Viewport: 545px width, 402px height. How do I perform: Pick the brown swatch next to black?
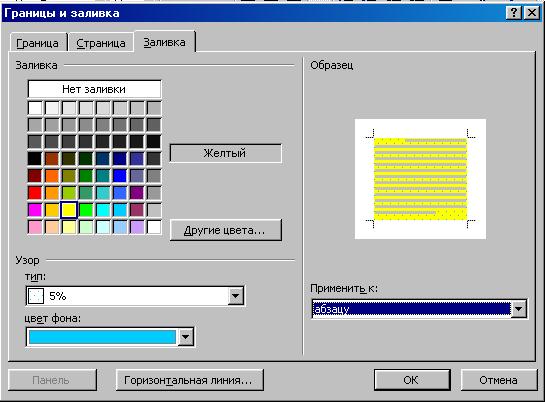point(52,159)
